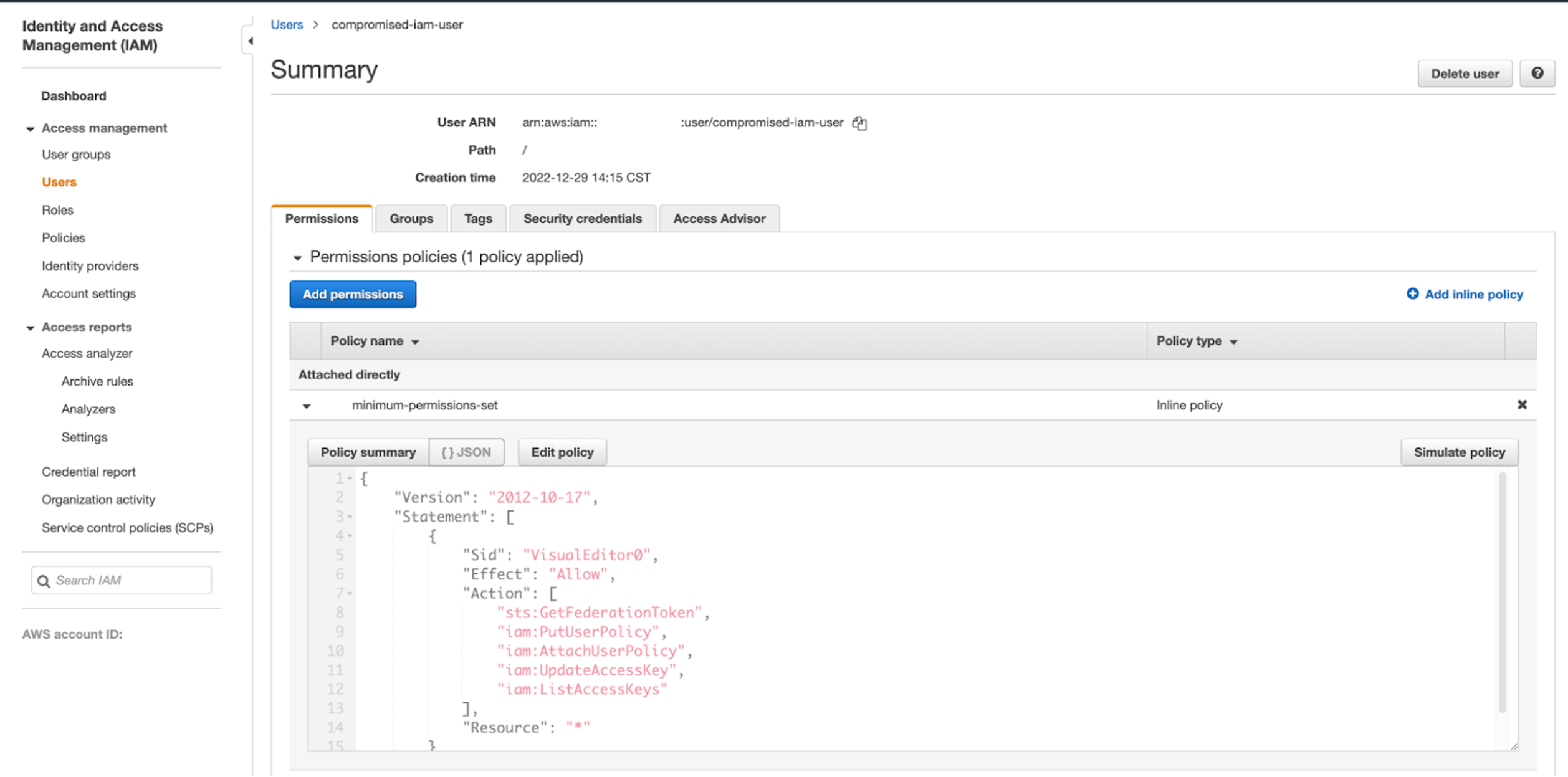Image resolution: width=1568 pixels, height=777 pixels.
Task: Collapse the Access reports section
Action: [30, 328]
